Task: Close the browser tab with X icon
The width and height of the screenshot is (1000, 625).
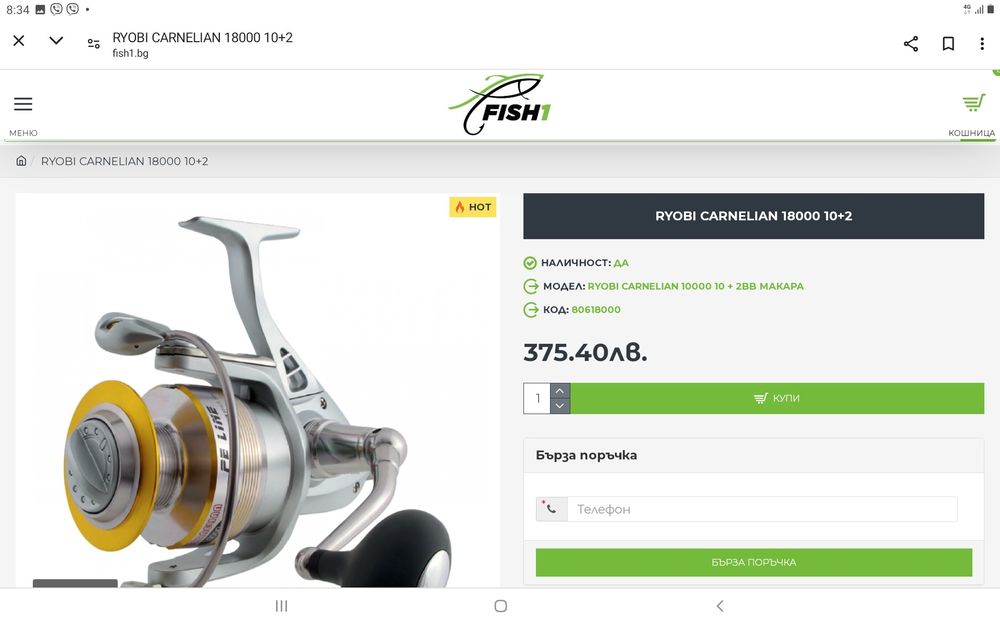Action: coord(18,41)
